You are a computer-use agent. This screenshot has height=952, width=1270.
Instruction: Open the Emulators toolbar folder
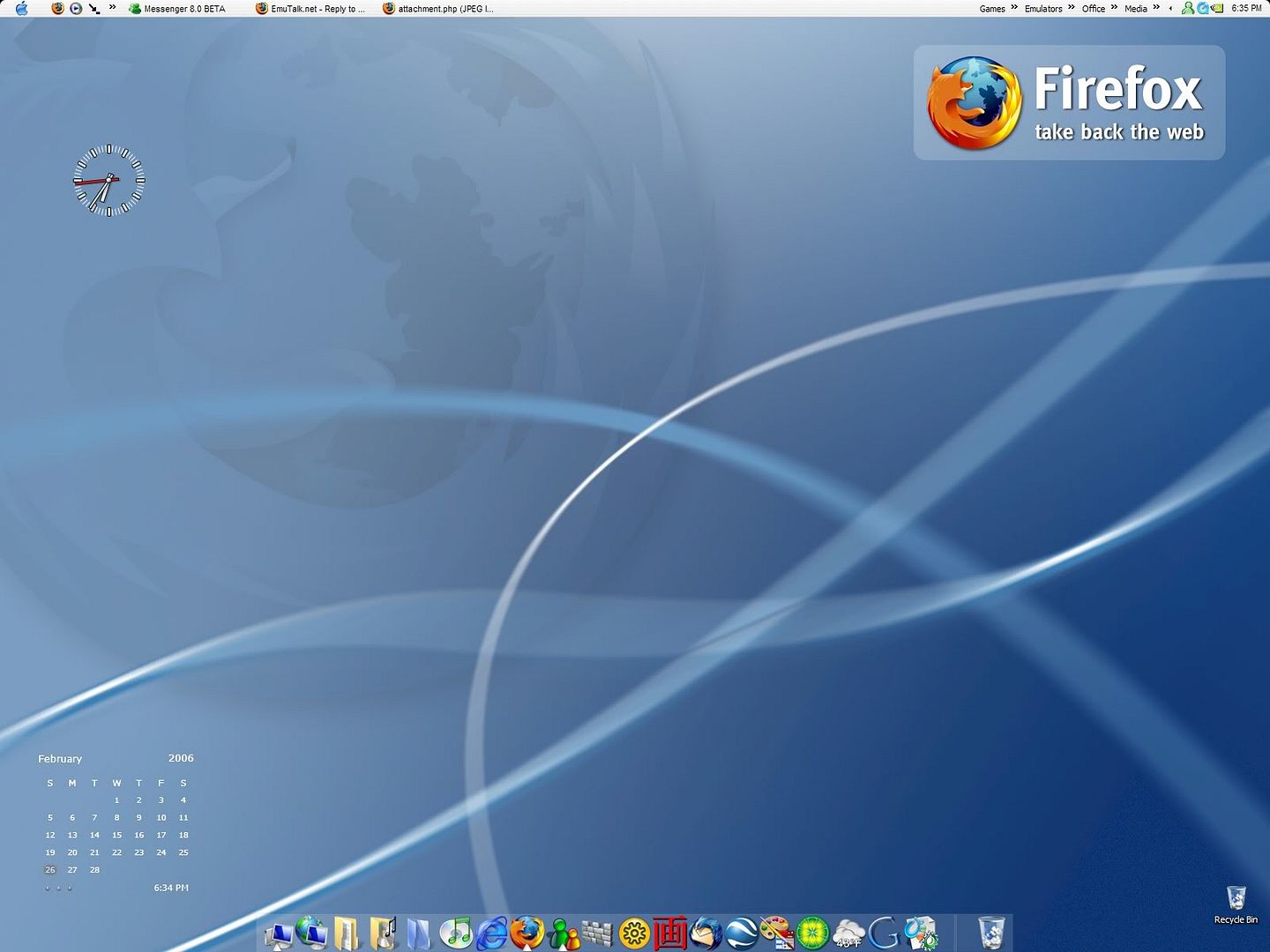pos(1043,8)
